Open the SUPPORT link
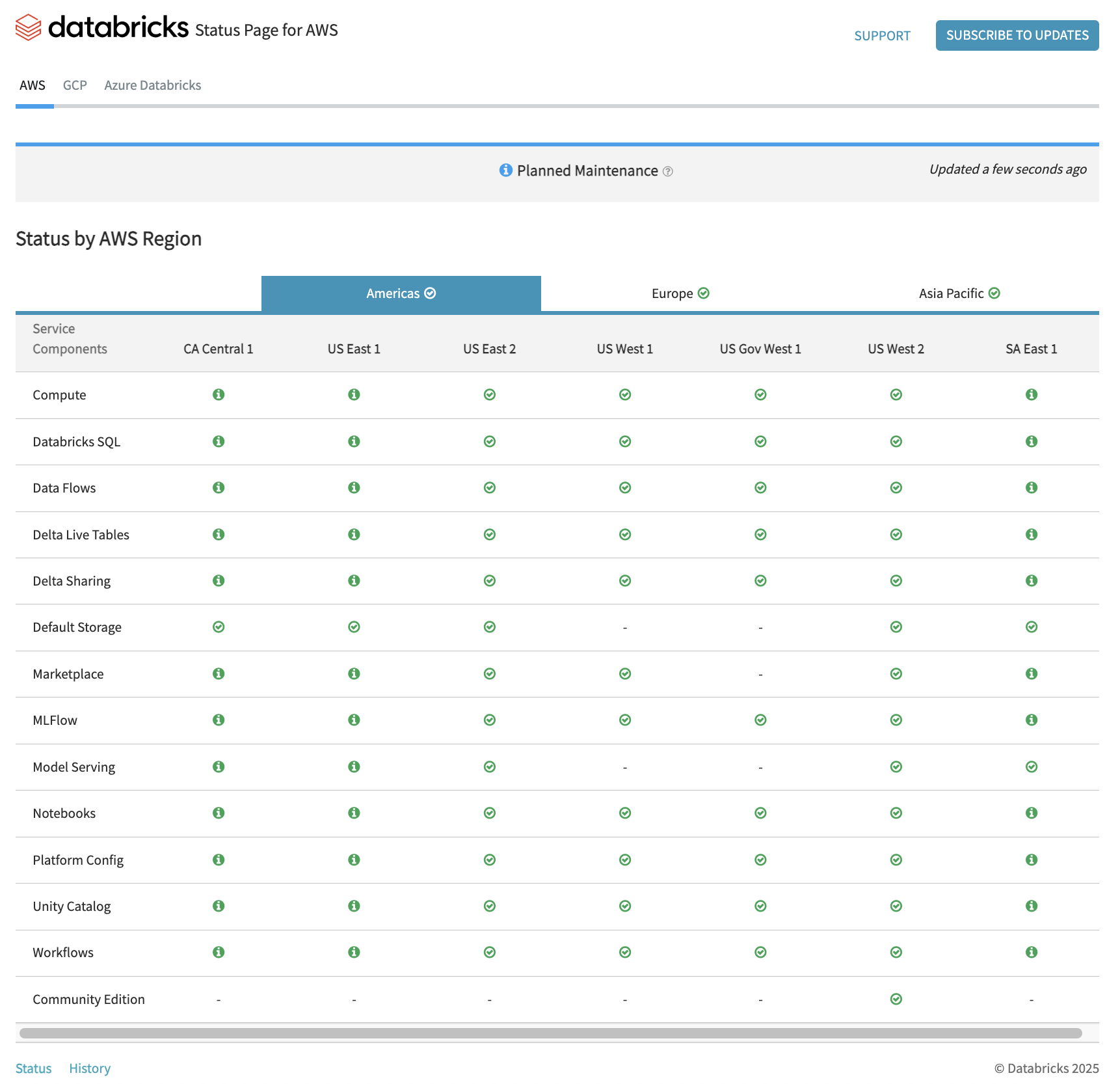The height and width of the screenshot is (1084, 1120). coord(882,36)
